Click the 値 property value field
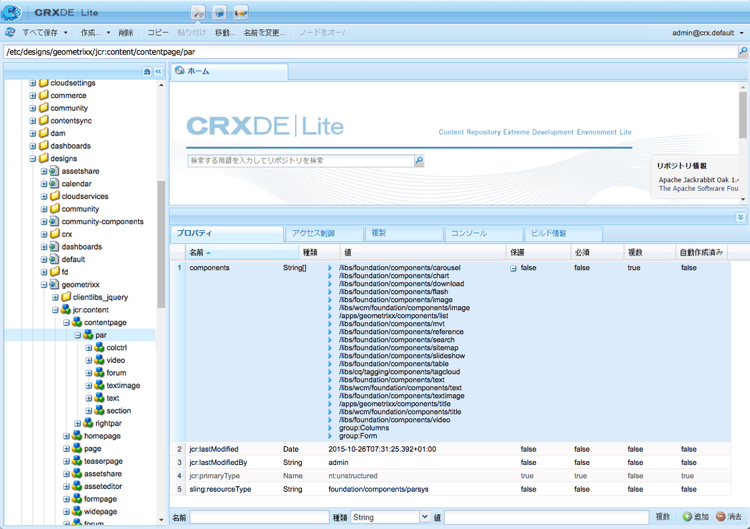Screen dimensions: 750x529 pyautogui.click(x=546, y=517)
